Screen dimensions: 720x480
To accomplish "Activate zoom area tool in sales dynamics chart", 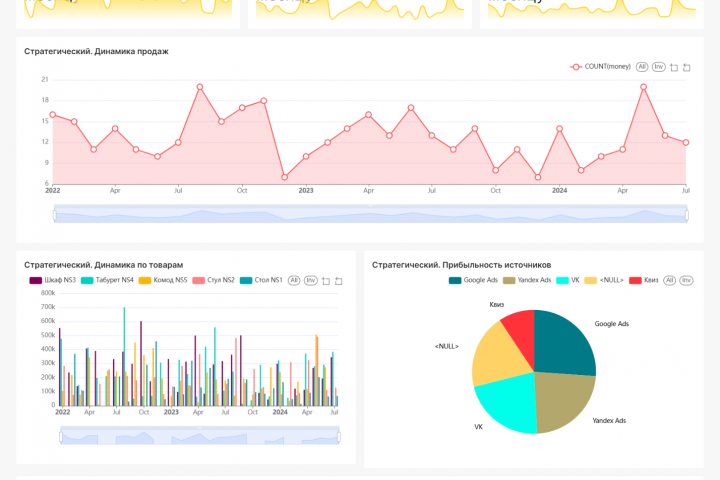I will 674,68.
